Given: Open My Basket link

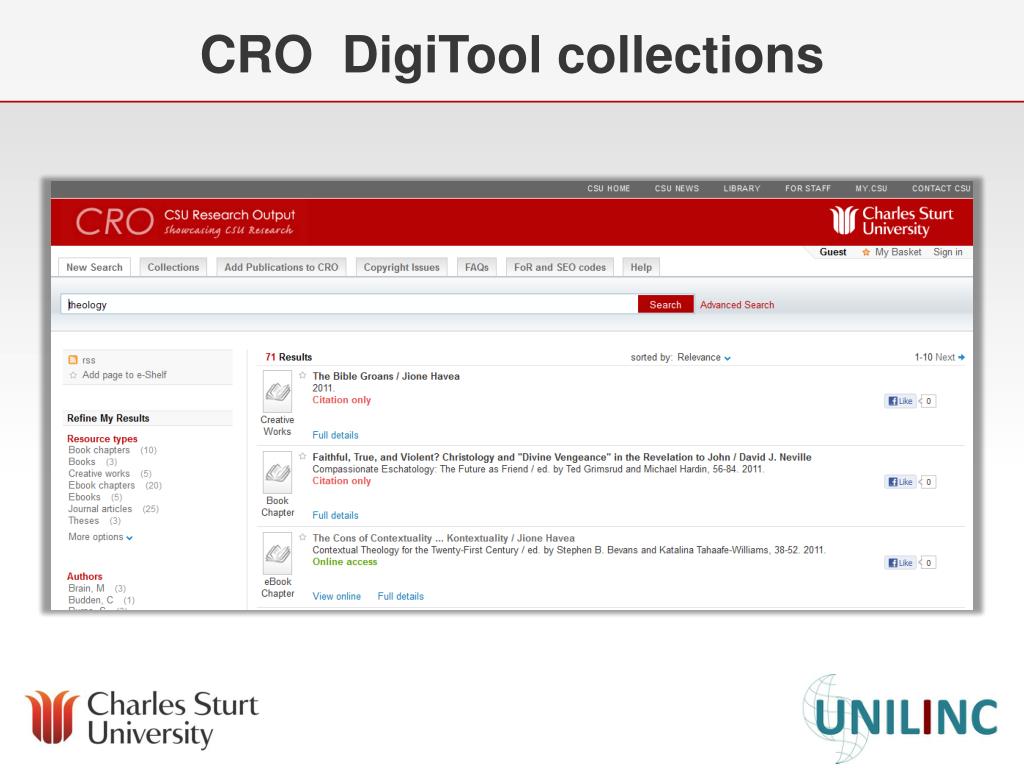Looking at the screenshot, I should point(898,252).
